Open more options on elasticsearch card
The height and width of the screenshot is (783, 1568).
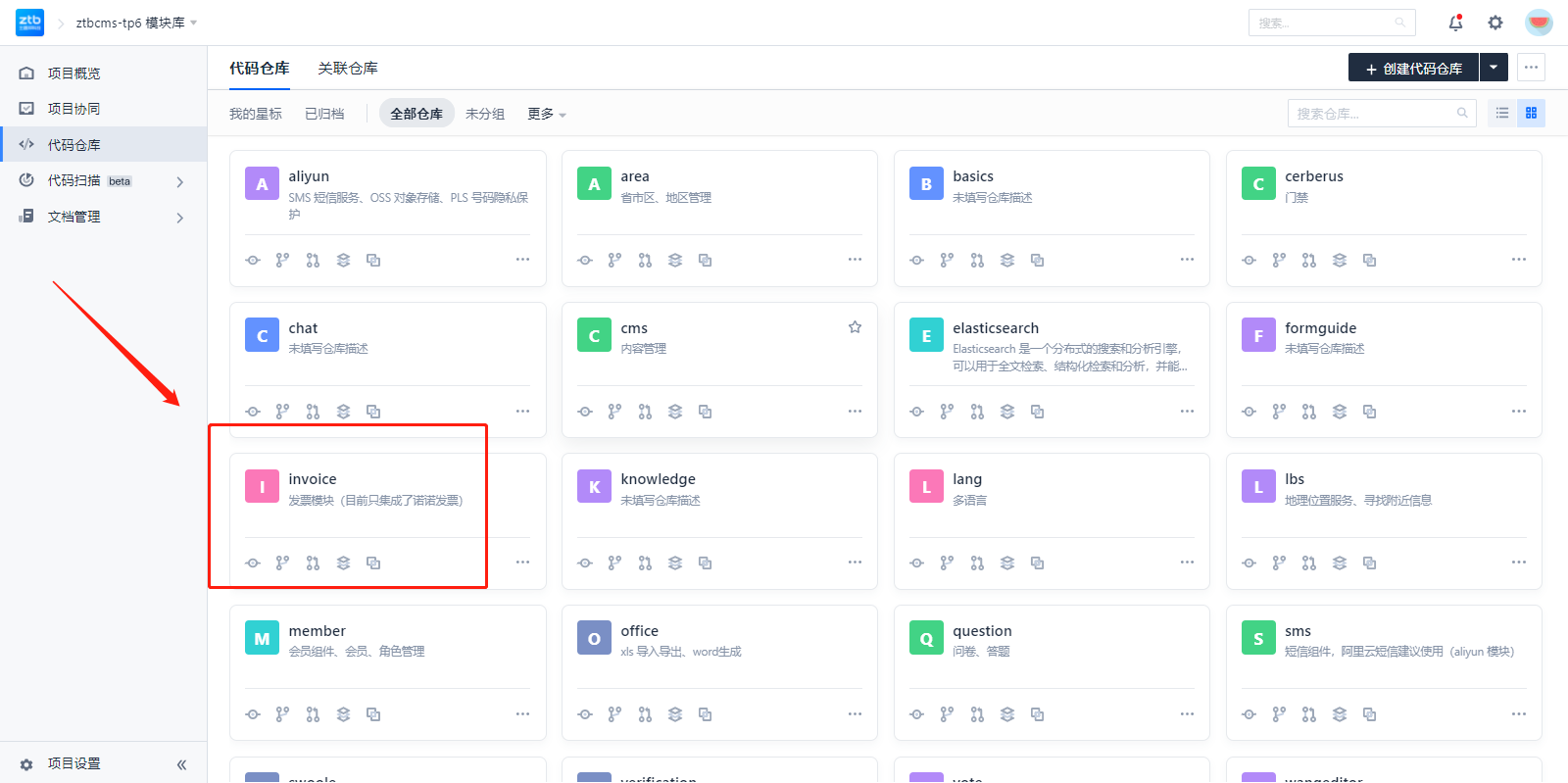pos(1187,412)
